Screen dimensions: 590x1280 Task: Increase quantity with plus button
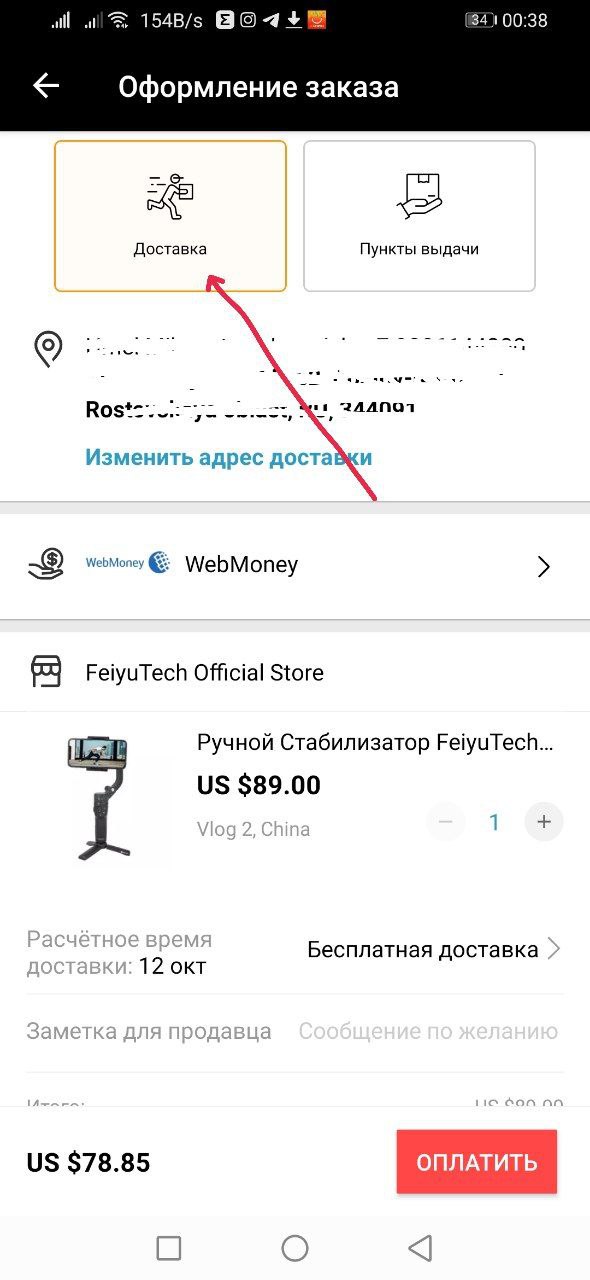point(544,822)
